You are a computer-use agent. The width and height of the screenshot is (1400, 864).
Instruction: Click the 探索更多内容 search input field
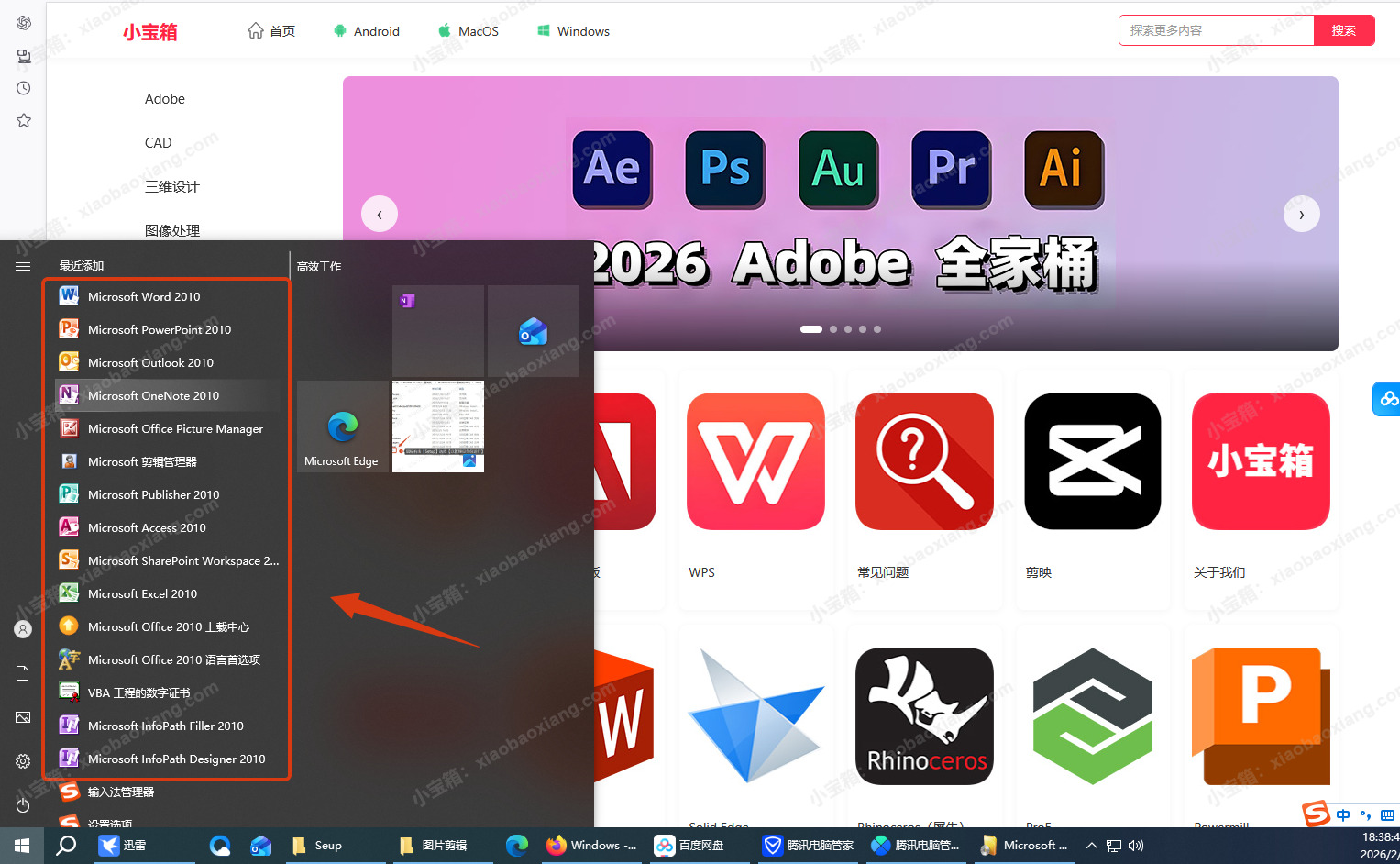click(1216, 30)
